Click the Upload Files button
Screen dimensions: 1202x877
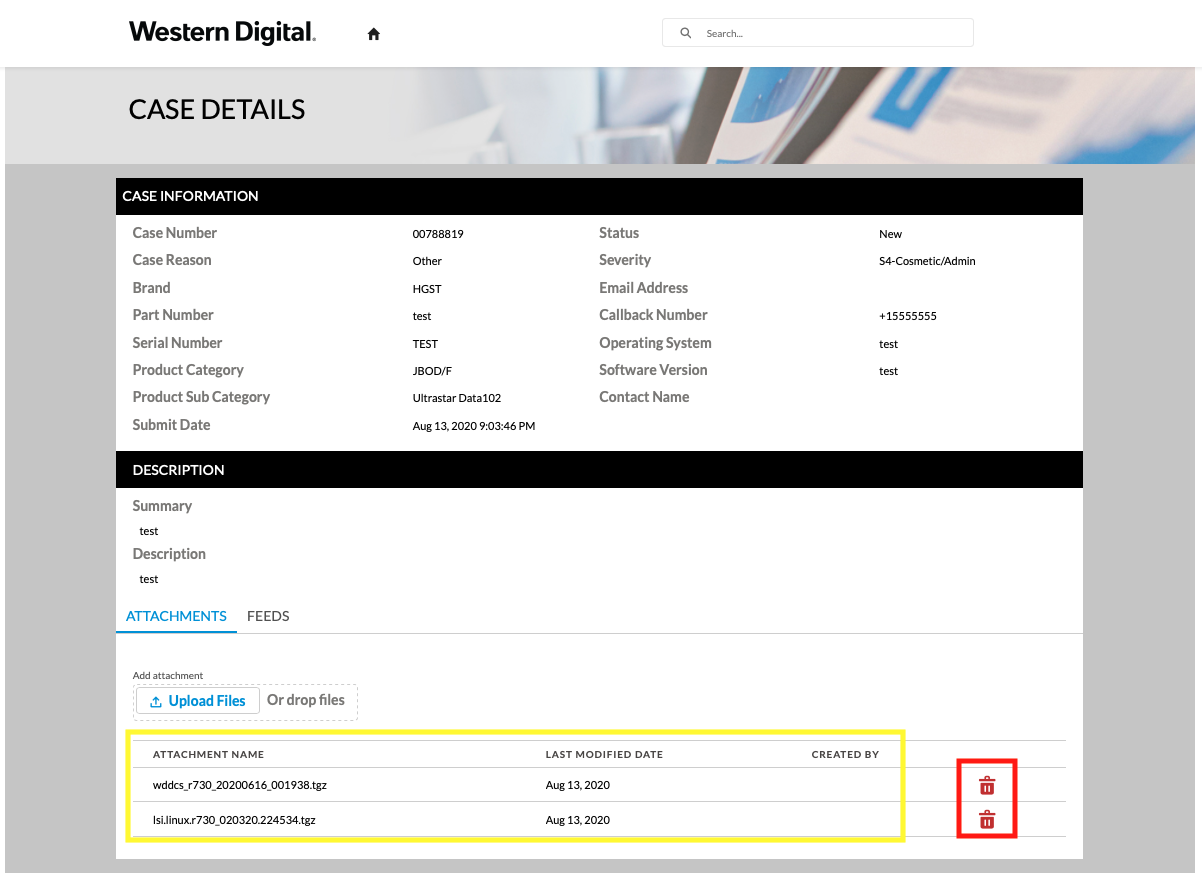click(197, 701)
